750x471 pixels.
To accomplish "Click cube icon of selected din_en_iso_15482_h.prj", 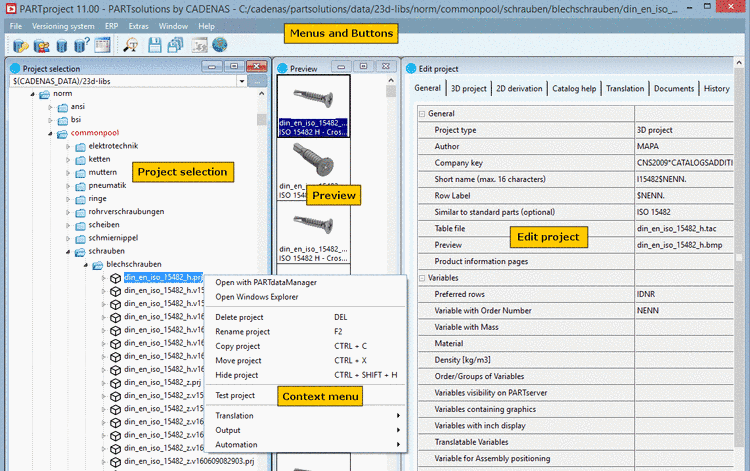I will click(x=115, y=278).
